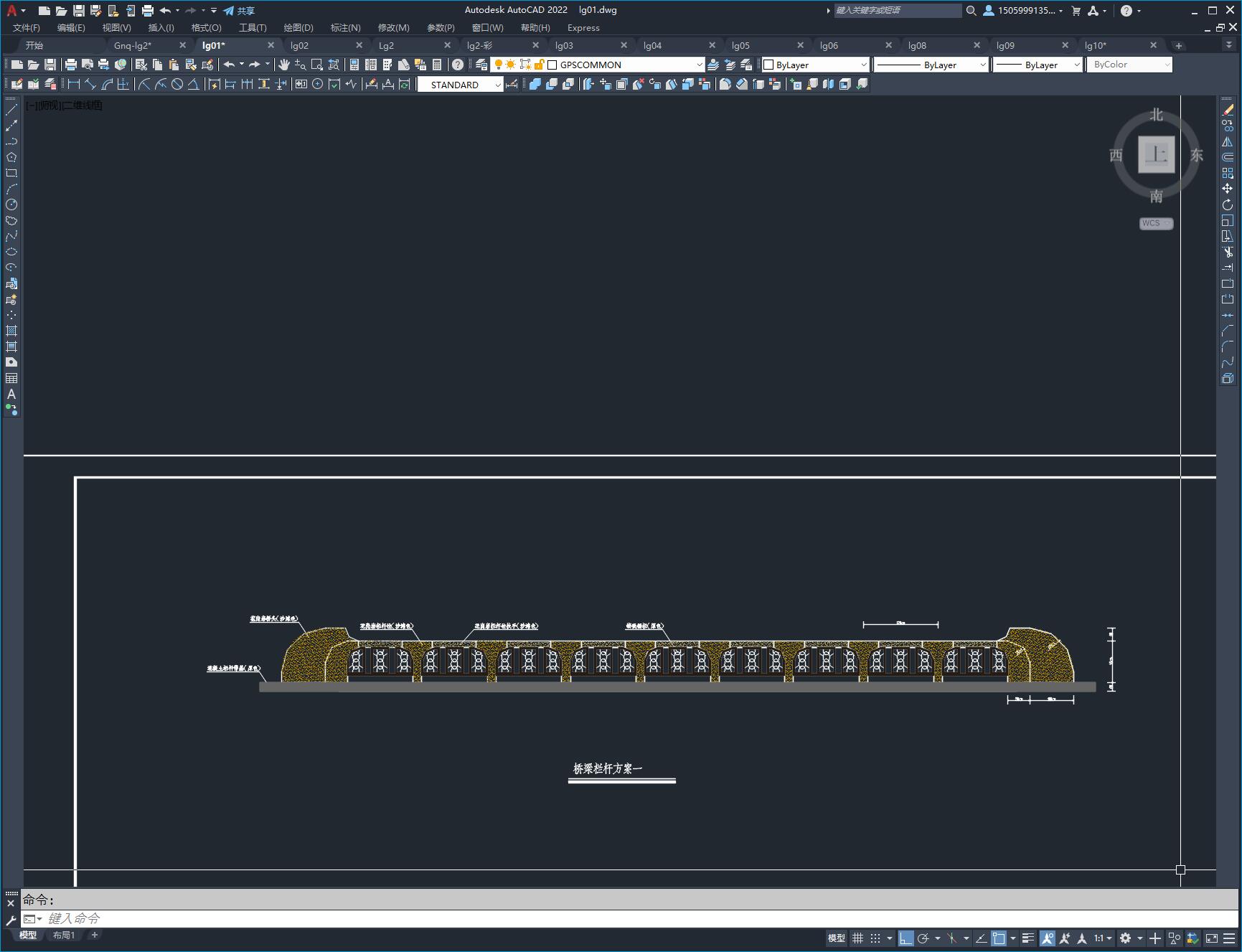1242x952 pixels.
Task: Activate the Pan hand tool
Action: tap(283, 65)
